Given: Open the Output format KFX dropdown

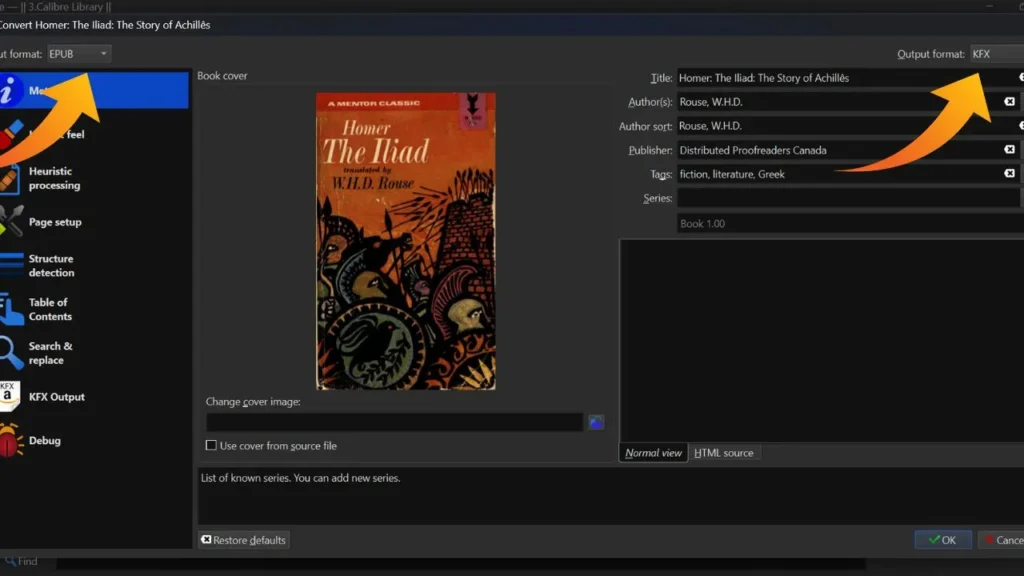Looking at the screenshot, I should click(x=997, y=54).
